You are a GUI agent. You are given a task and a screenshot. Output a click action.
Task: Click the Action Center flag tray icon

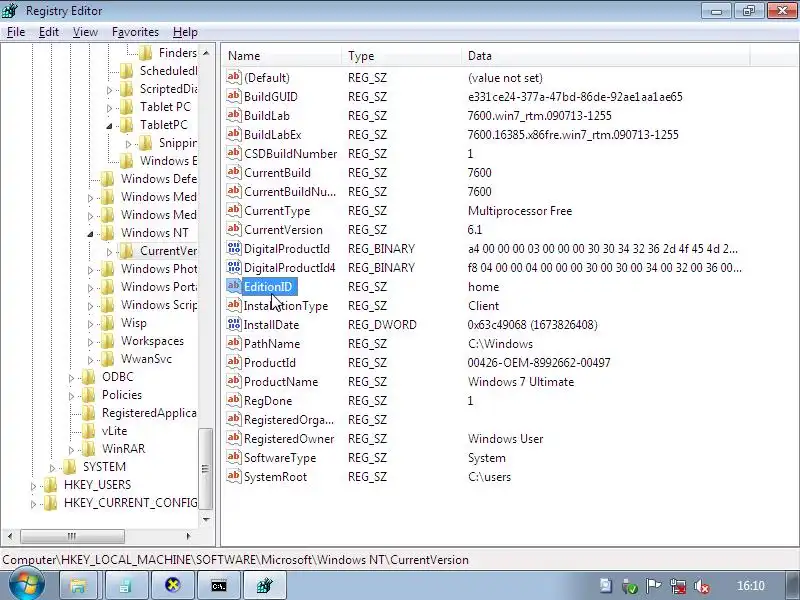point(654,586)
